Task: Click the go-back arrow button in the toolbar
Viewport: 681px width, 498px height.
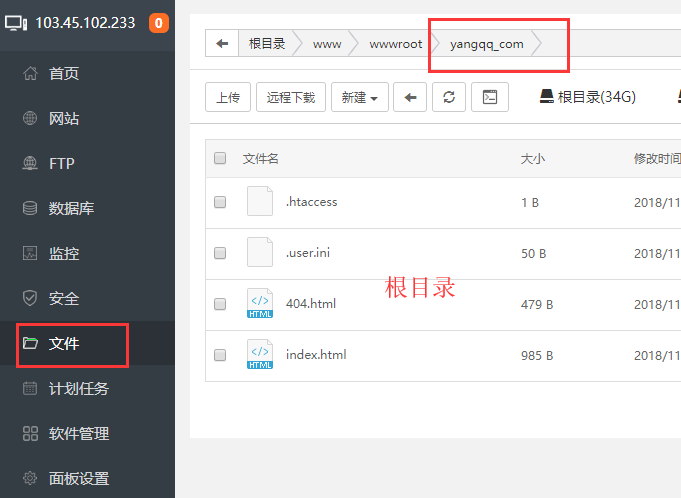Action: [x=410, y=97]
